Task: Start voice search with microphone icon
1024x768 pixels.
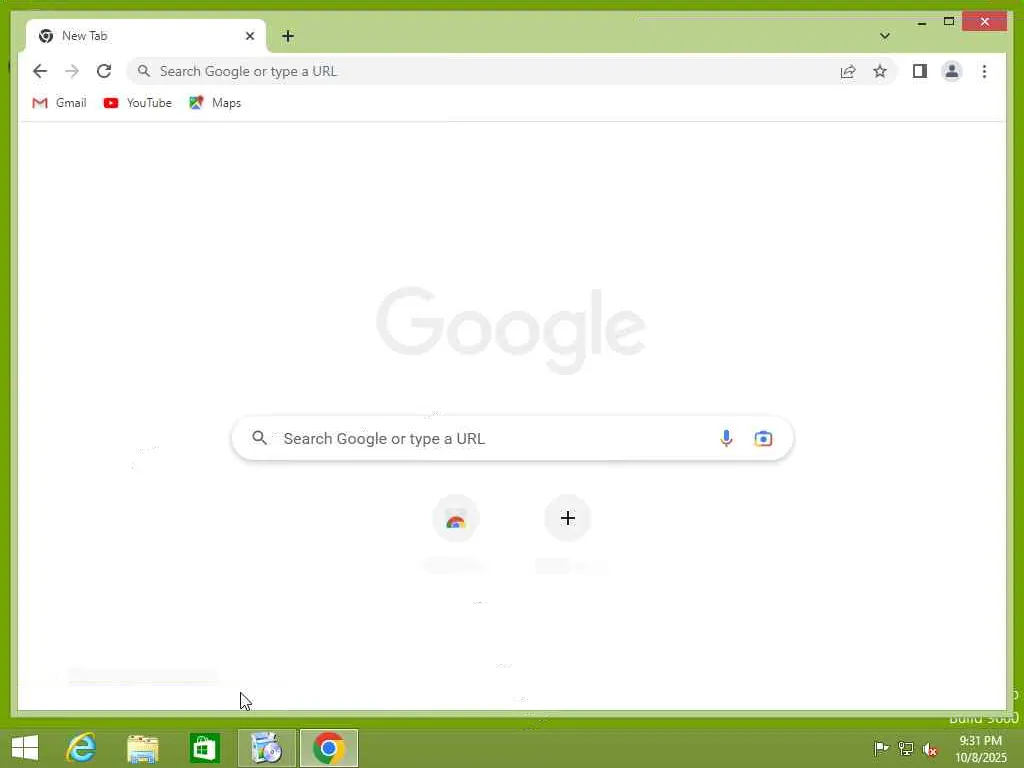Action: tap(726, 438)
